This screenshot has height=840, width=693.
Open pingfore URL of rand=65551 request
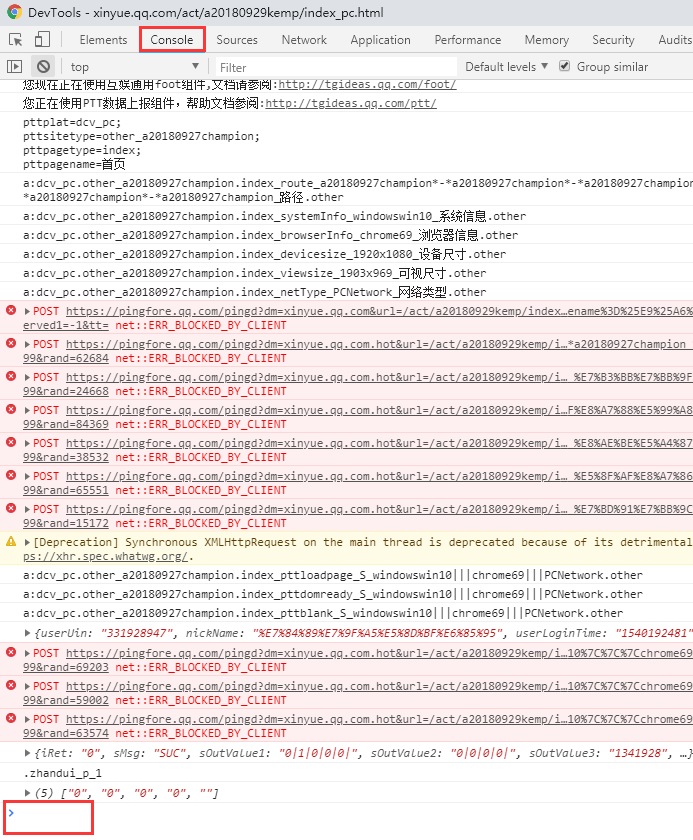click(x=379, y=476)
